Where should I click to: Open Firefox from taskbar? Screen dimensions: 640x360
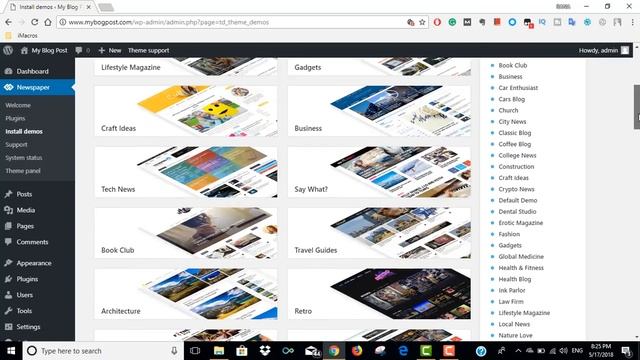click(357, 351)
